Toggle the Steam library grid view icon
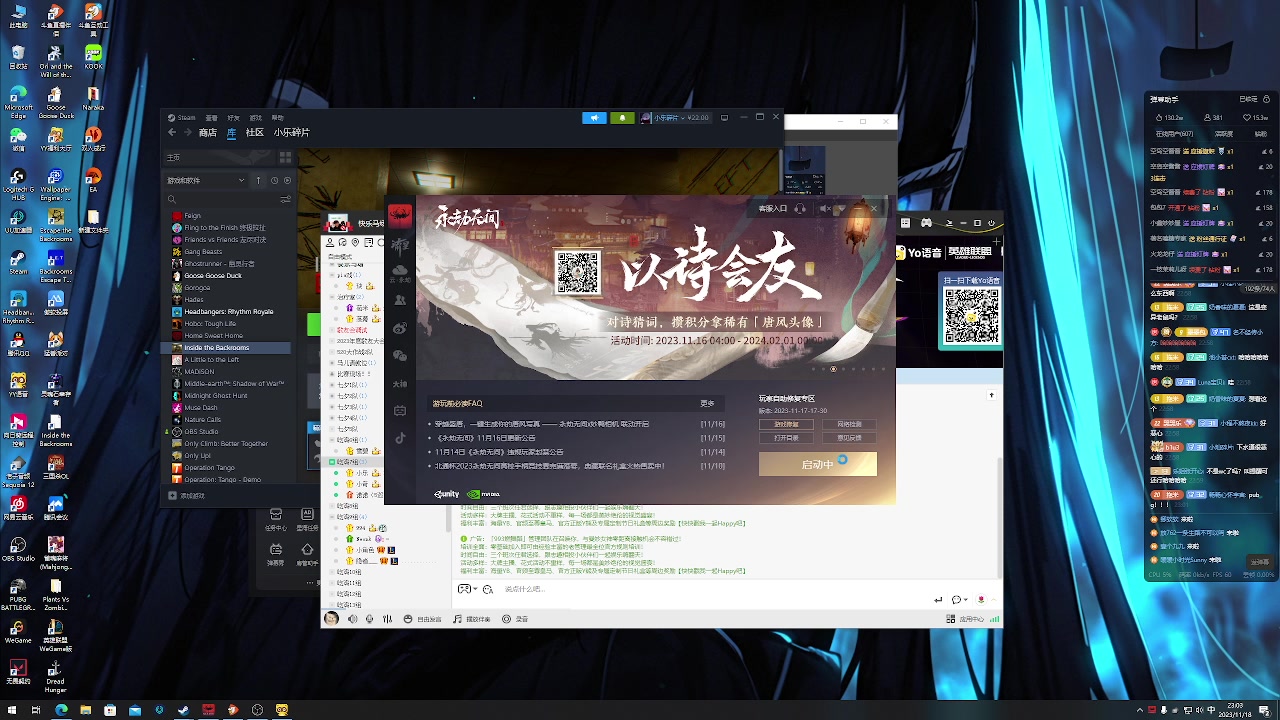 click(x=285, y=157)
